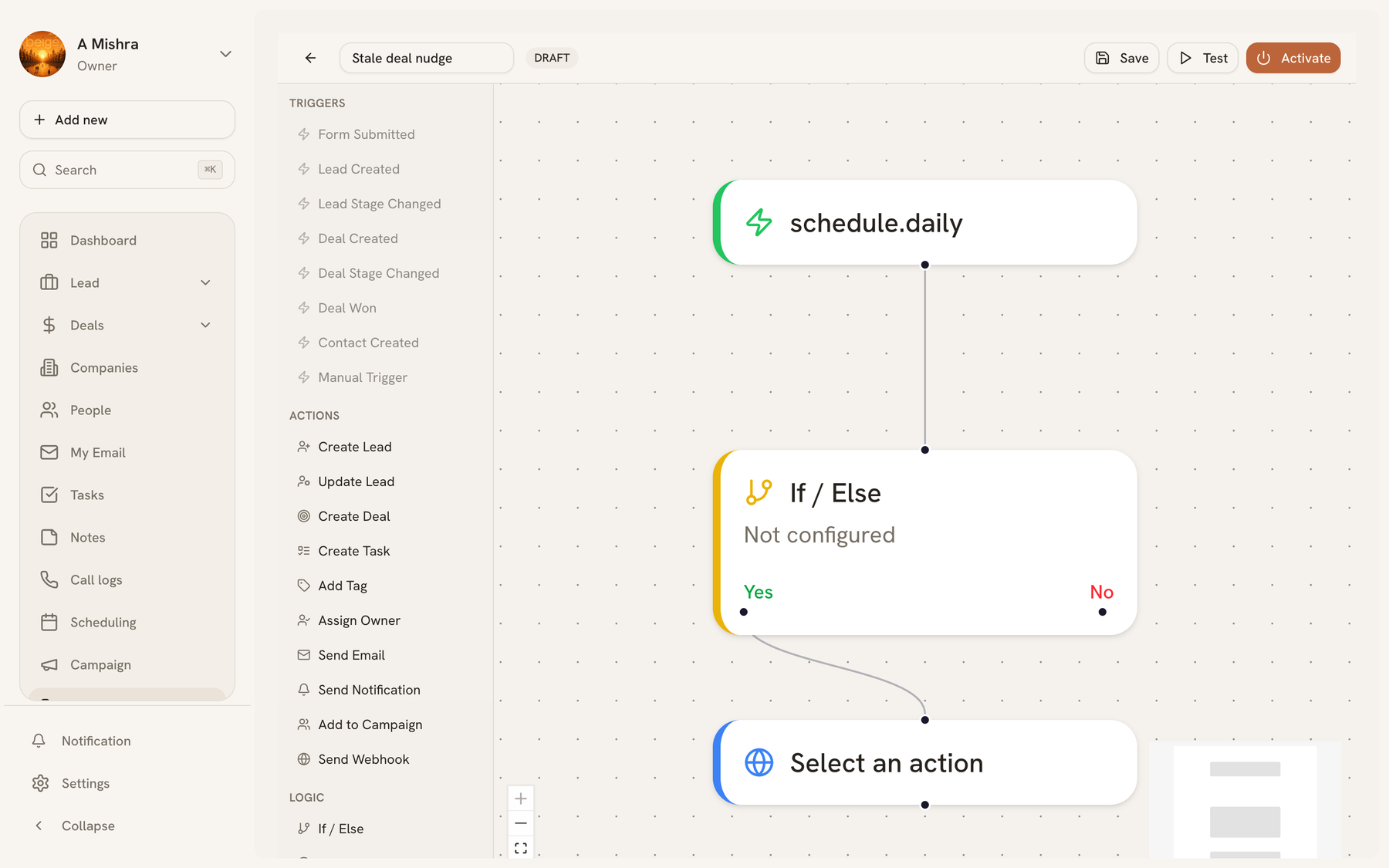Click the Notification bell icon

(x=39, y=741)
